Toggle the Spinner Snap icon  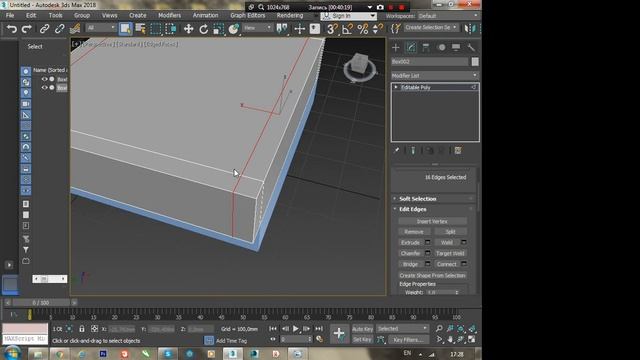(x=378, y=29)
